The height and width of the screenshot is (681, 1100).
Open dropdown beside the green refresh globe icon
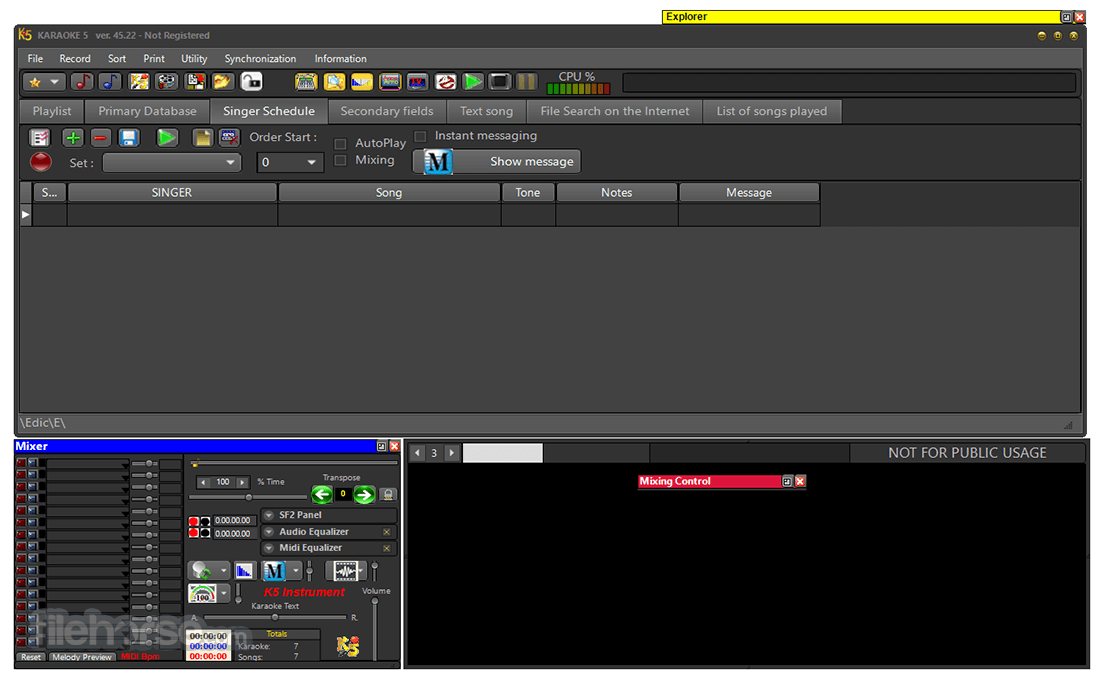[224, 571]
